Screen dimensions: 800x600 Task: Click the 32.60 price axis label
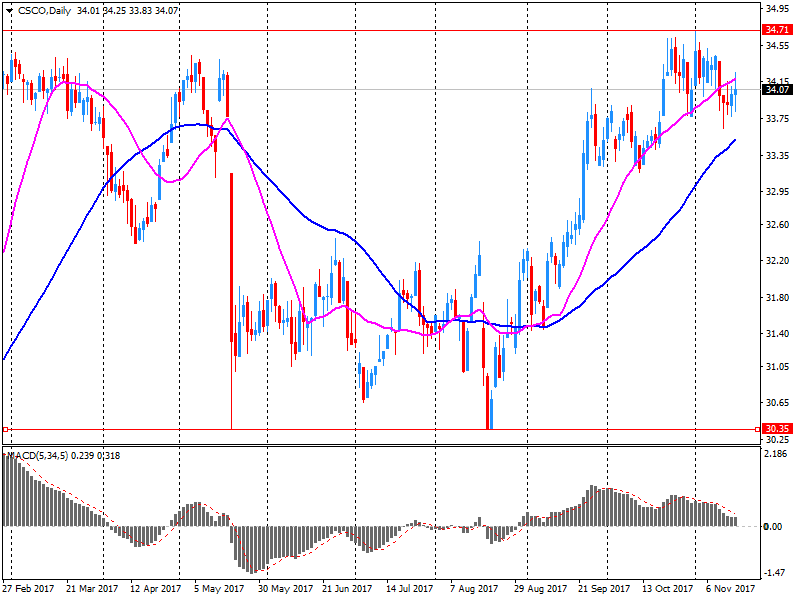tap(777, 224)
